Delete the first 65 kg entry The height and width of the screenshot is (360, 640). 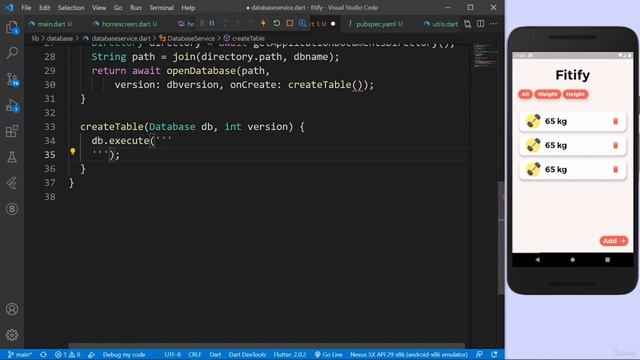click(x=616, y=121)
